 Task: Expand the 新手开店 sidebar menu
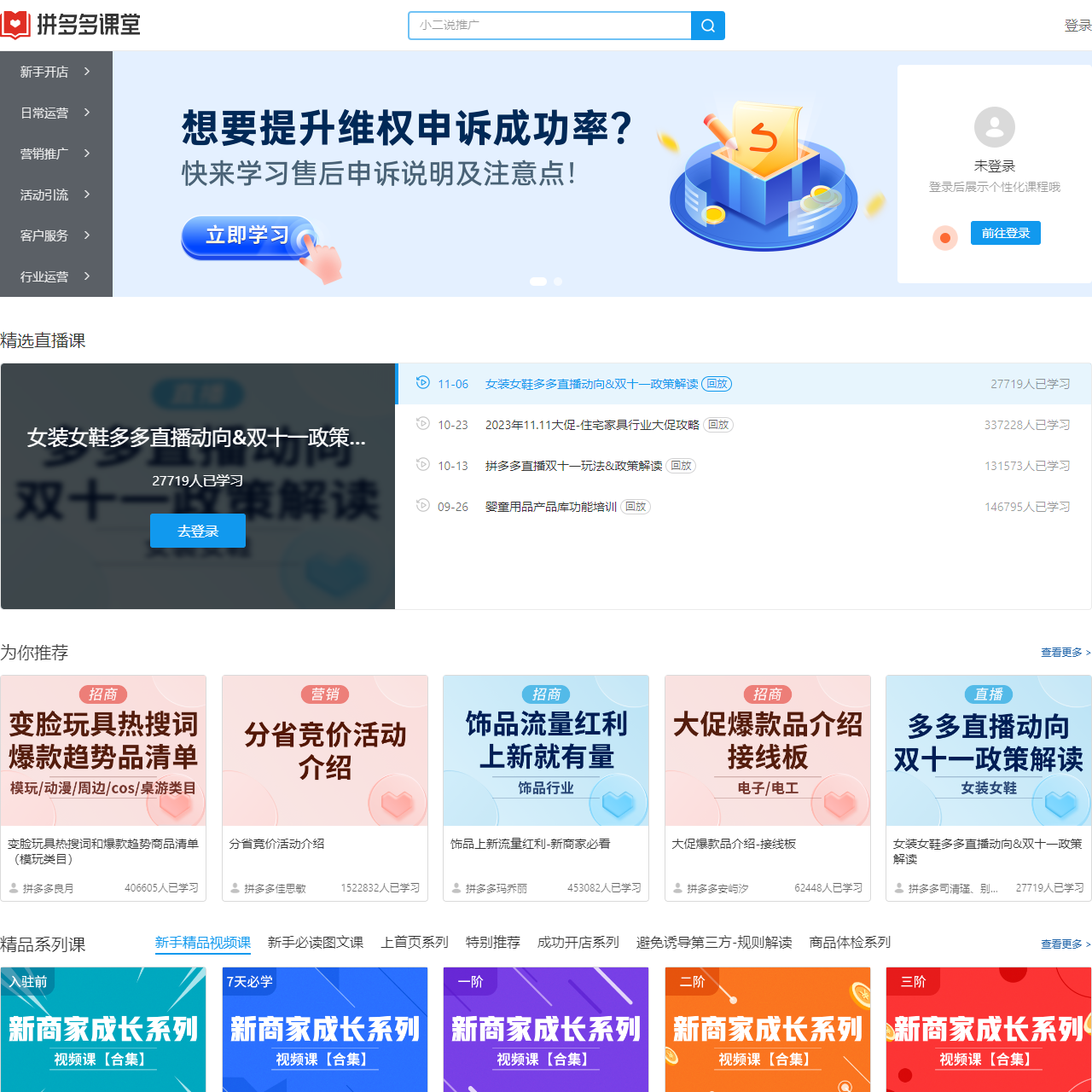tap(53, 72)
